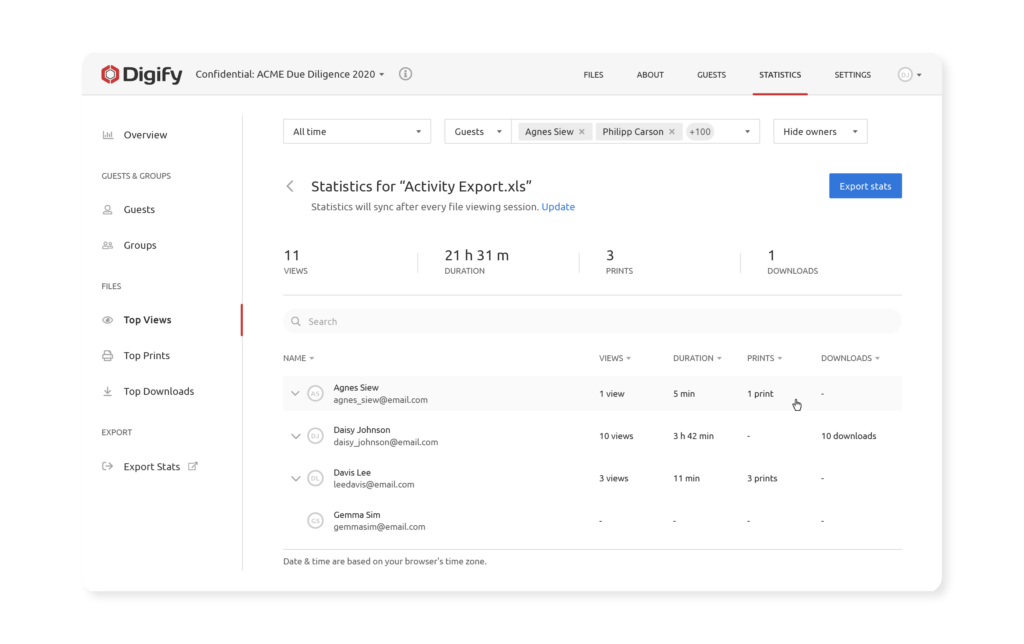Remove Agnes Siew filter chip
The image size is (1024, 644).
click(x=582, y=132)
